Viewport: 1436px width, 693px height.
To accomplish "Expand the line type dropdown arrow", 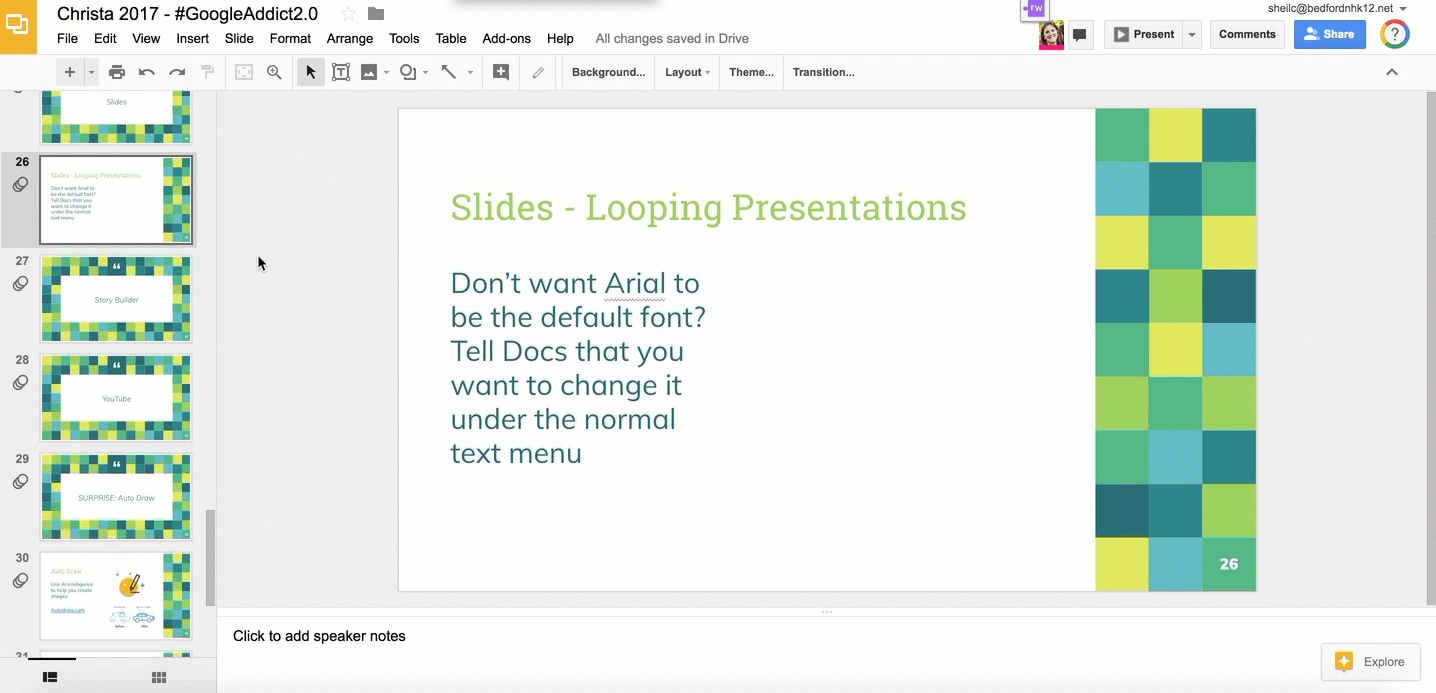I will 470,72.
